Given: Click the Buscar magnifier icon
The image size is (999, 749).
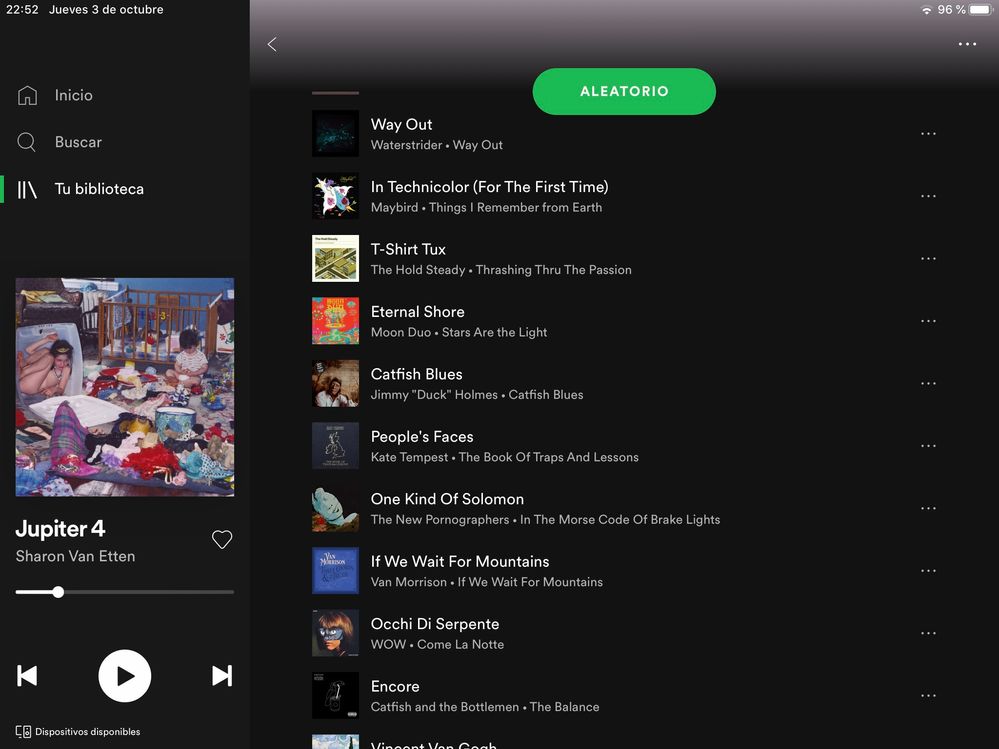Looking at the screenshot, I should [26, 142].
